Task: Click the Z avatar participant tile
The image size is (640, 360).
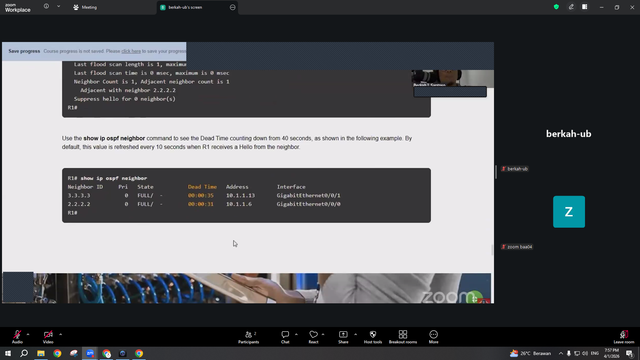Action: click(x=569, y=212)
